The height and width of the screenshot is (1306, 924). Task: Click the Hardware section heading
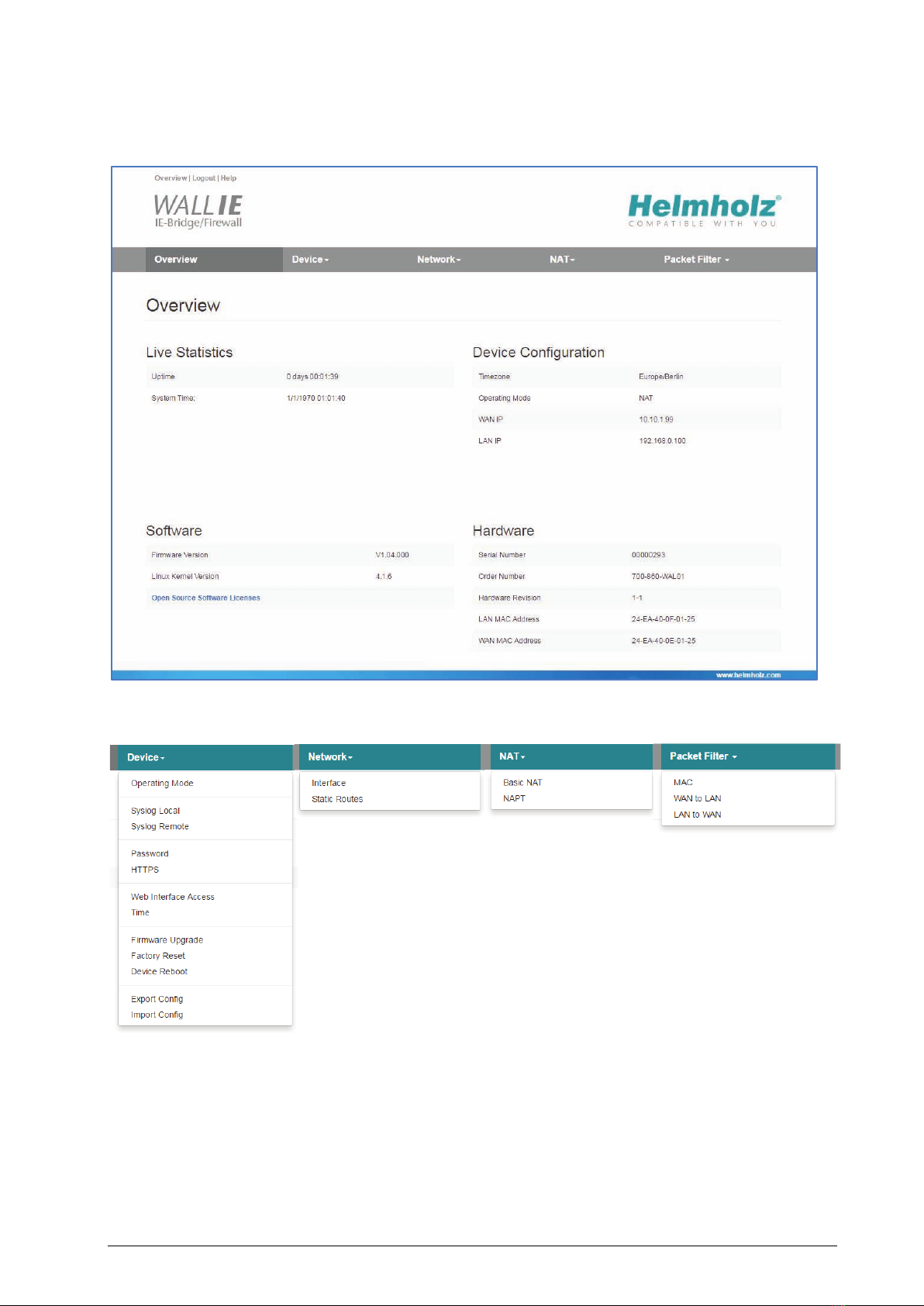click(x=503, y=531)
